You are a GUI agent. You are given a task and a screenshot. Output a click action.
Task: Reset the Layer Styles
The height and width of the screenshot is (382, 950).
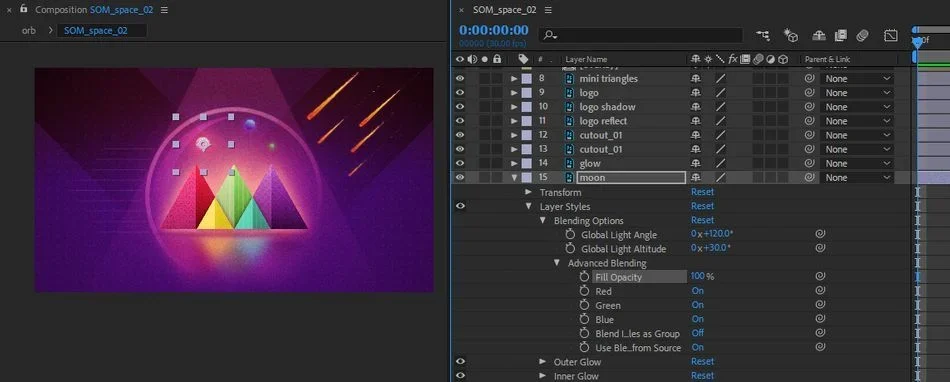(x=702, y=206)
